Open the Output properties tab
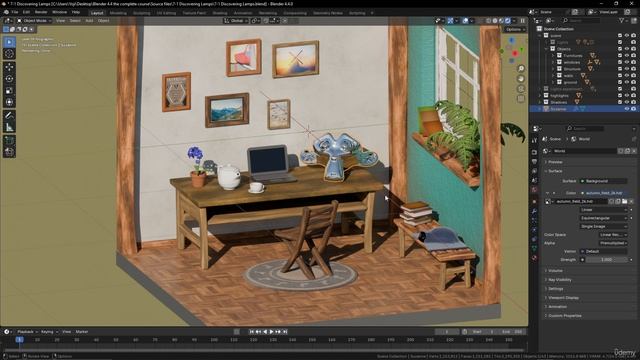640x360 pixels. (534, 162)
